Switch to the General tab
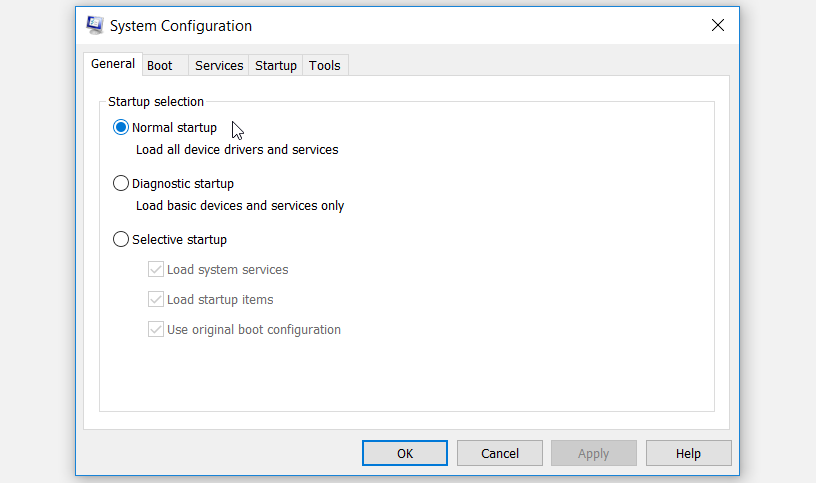Image resolution: width=816 pixels, height=483 pixels. coord(113,64)
